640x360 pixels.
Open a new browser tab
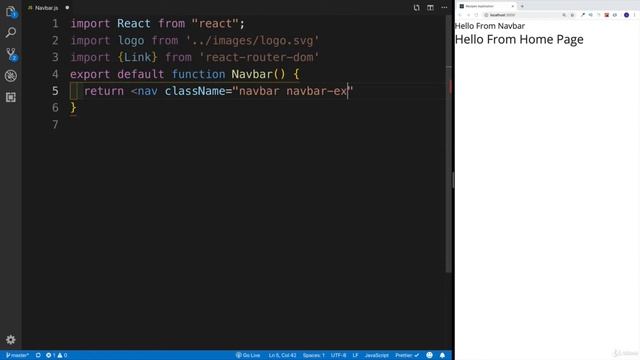click(x=522, y=6)
